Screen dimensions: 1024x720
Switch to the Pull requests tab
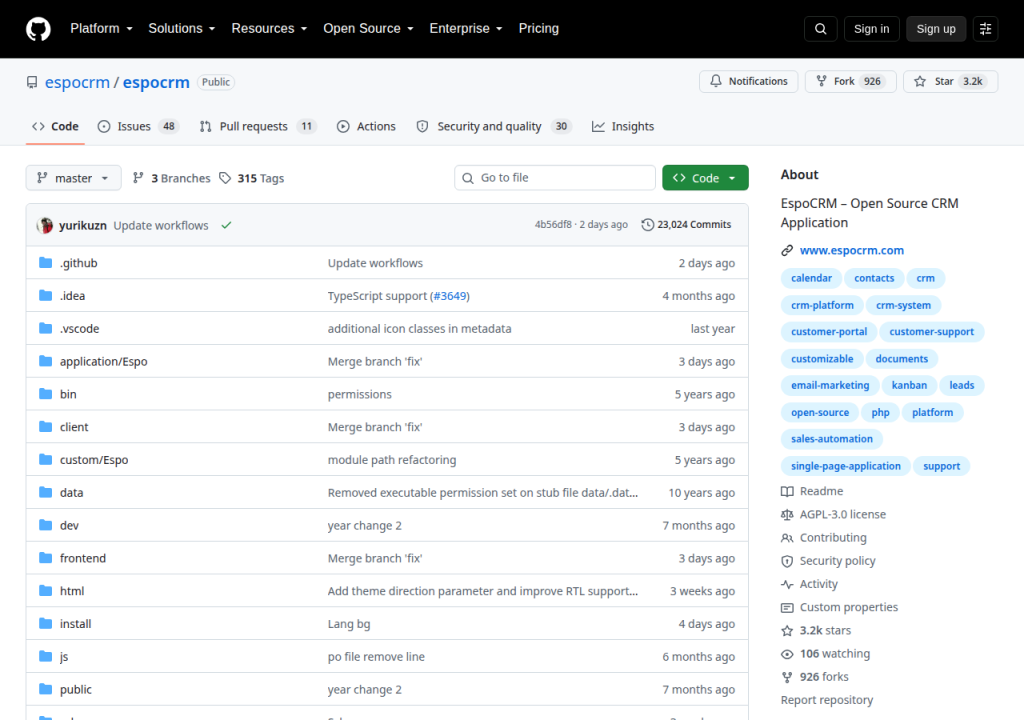click(x=258, y=126)
